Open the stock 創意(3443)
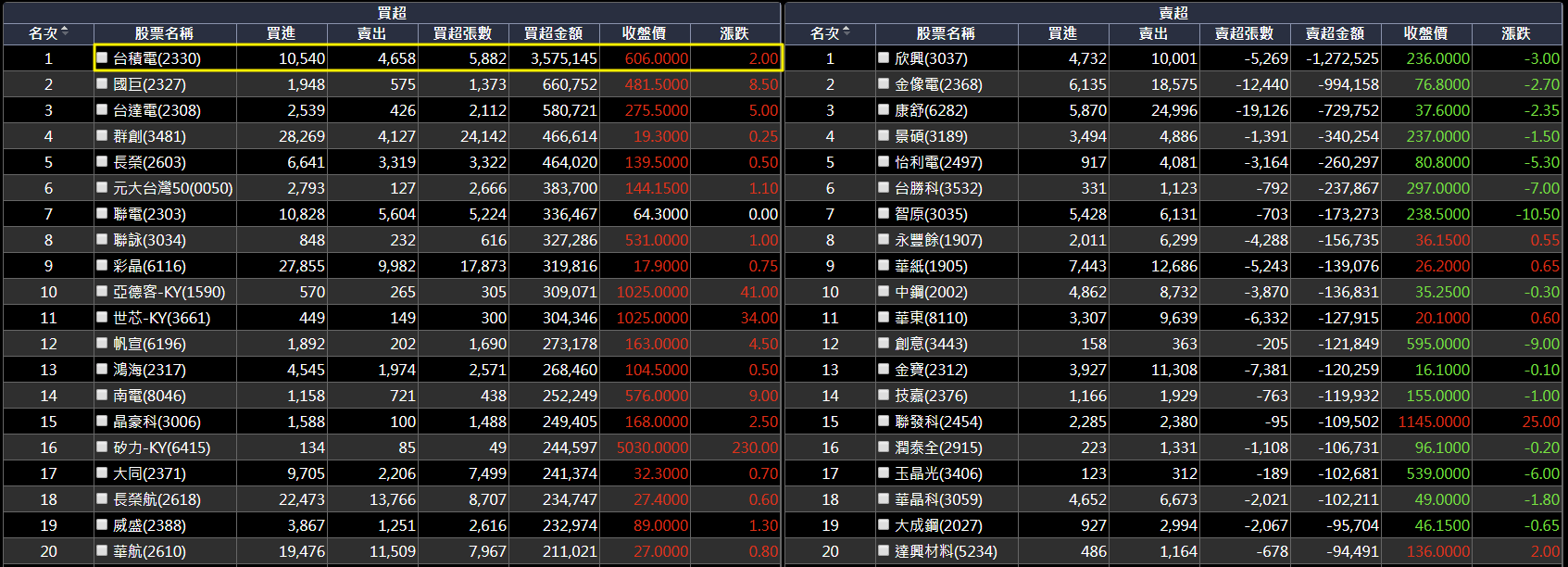Screen dimensions: 1568x567 click(x=931, y=344)
